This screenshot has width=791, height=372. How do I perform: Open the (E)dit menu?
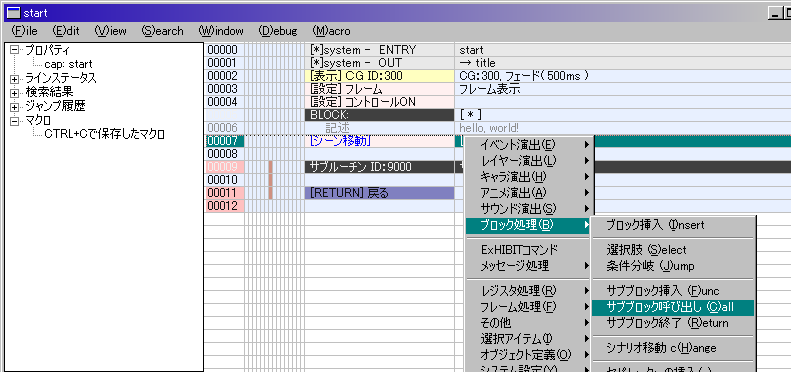66,31
